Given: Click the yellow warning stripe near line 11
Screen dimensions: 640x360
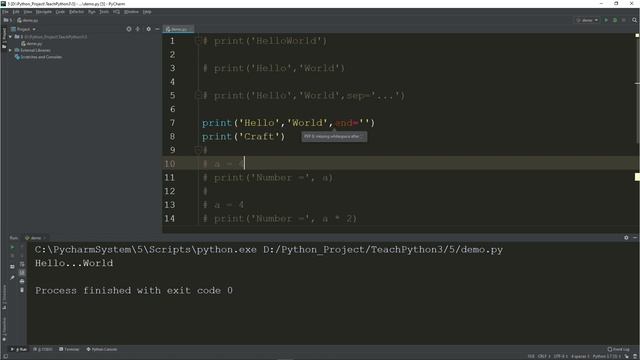Looking at the screenshot, I should (x=637, y=177).
